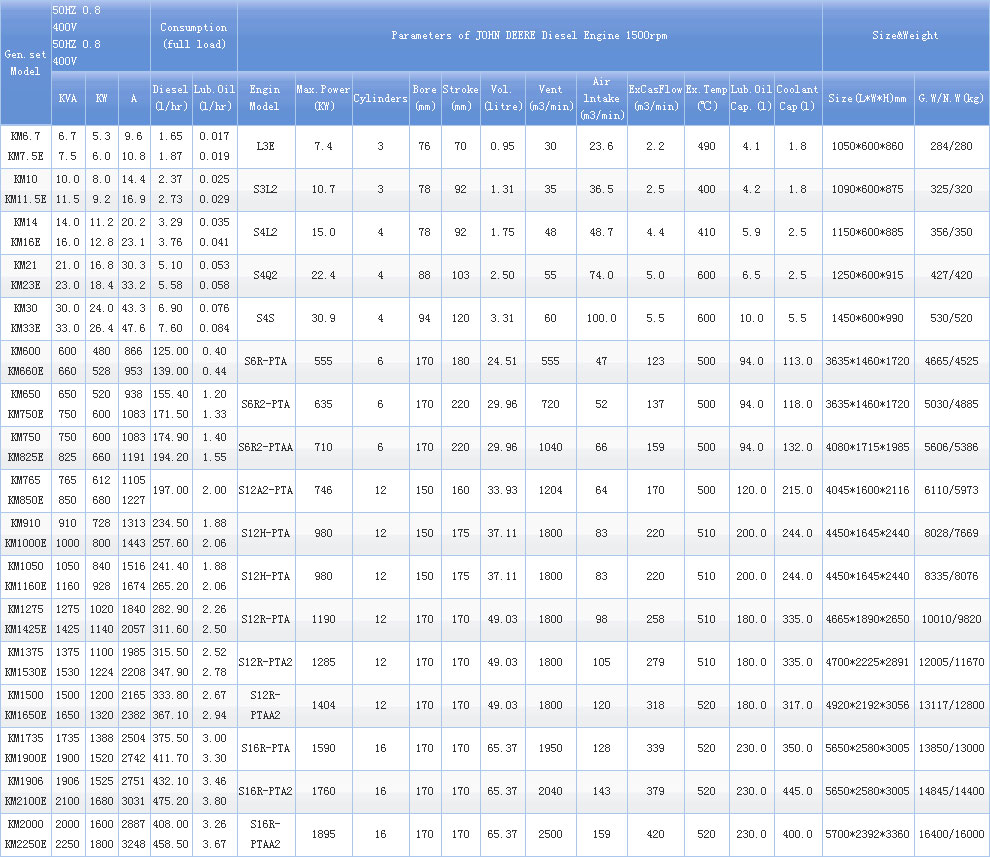
Task: Select the Size&Weight group header
Action: (905, 35)
